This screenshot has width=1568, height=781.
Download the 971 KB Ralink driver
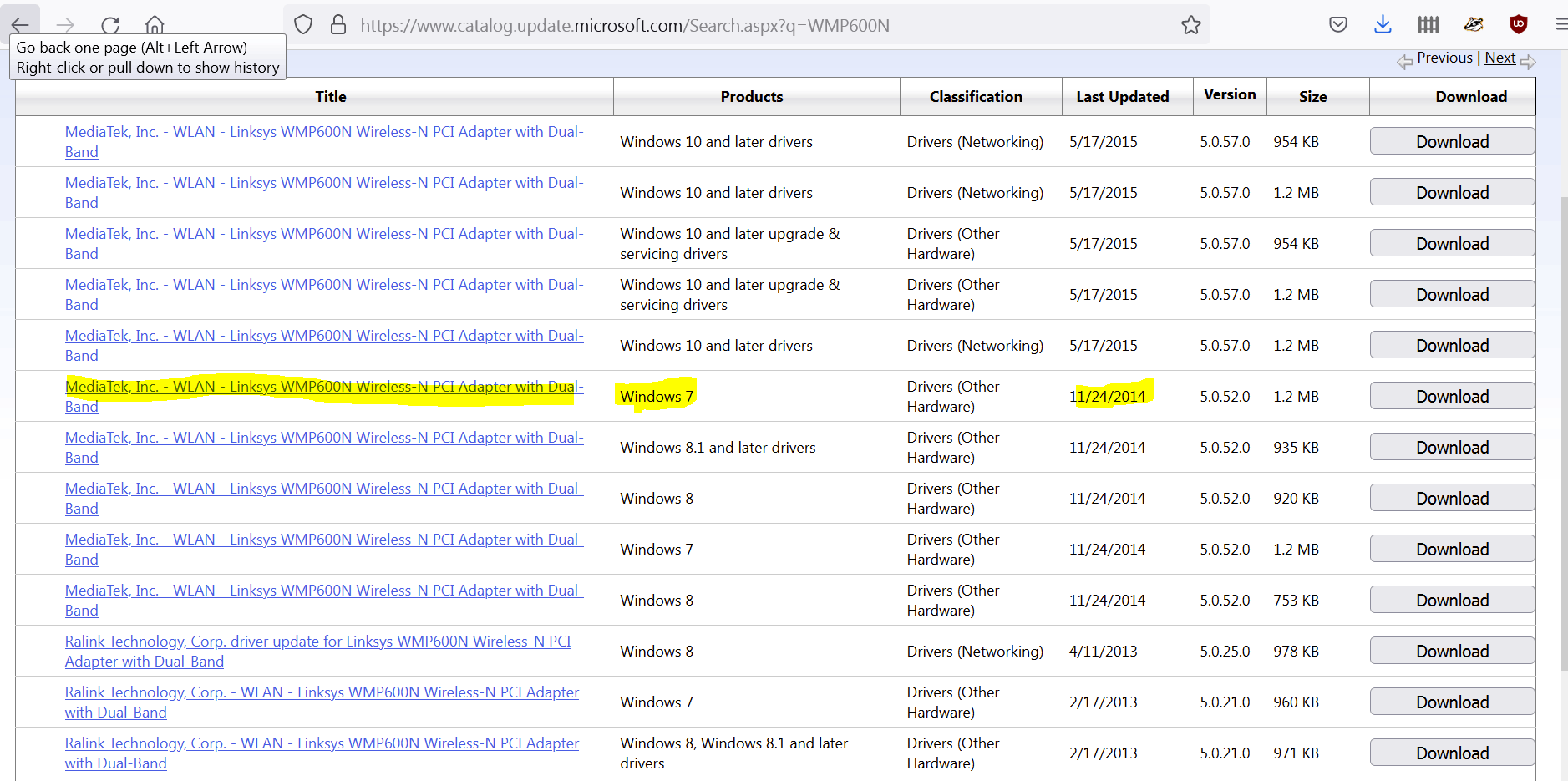(1452, 753)
